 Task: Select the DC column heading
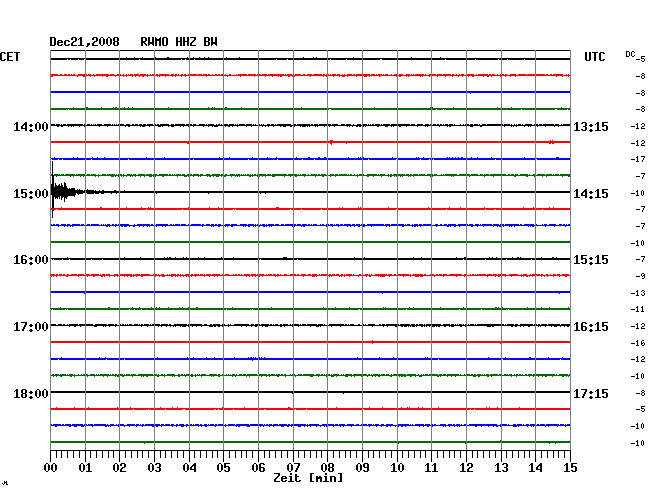630,54
